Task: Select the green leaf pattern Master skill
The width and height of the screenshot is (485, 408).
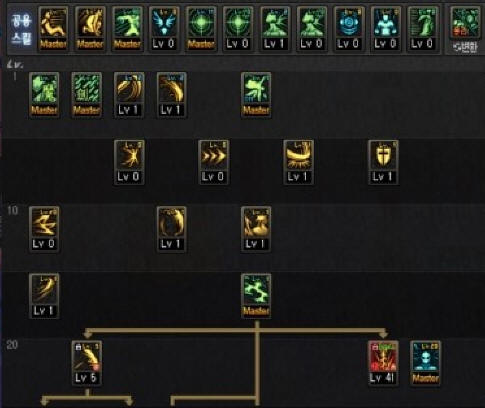Action: [x=87, y=95]
